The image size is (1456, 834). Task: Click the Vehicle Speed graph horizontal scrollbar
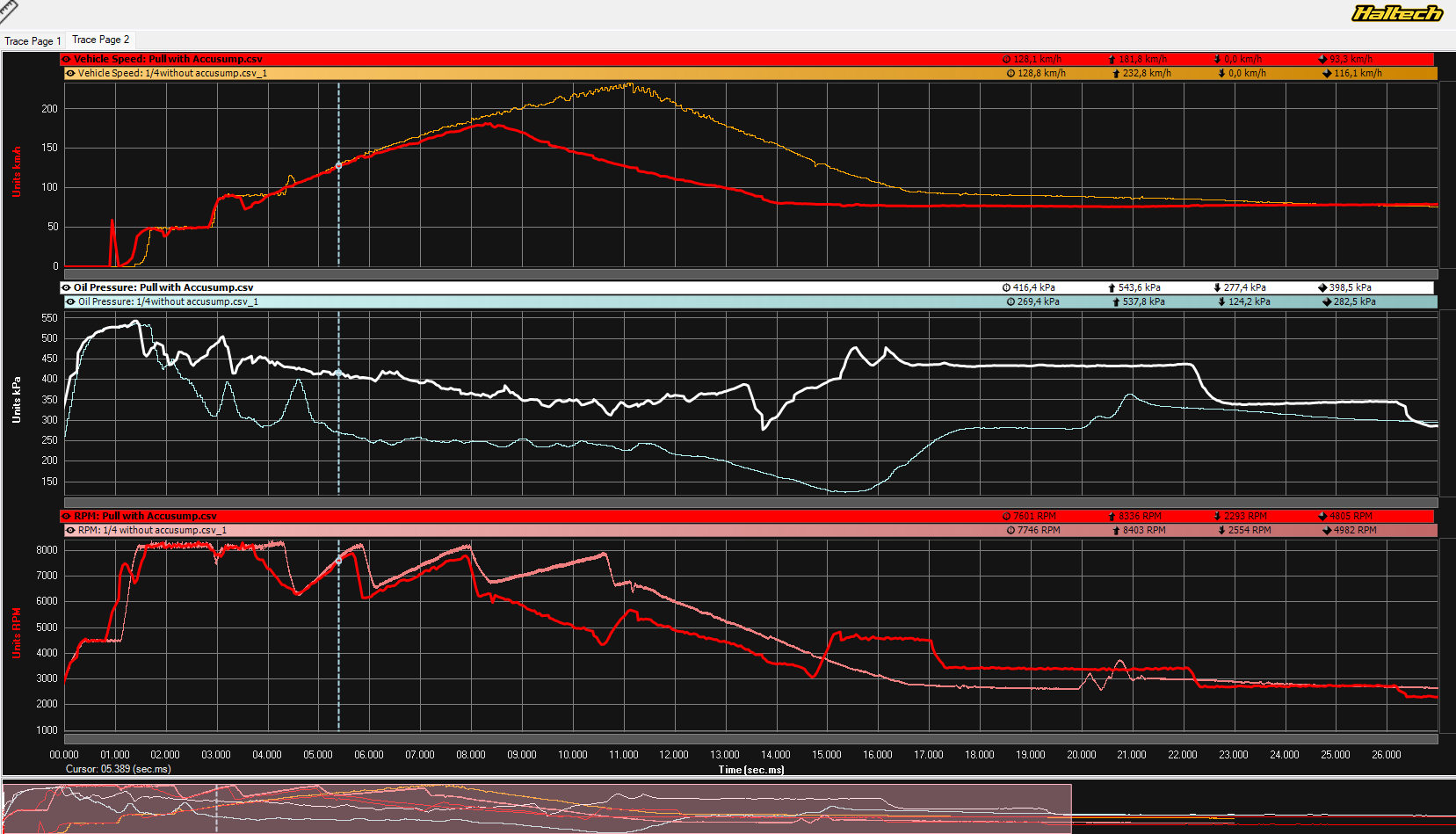(750, 274)
